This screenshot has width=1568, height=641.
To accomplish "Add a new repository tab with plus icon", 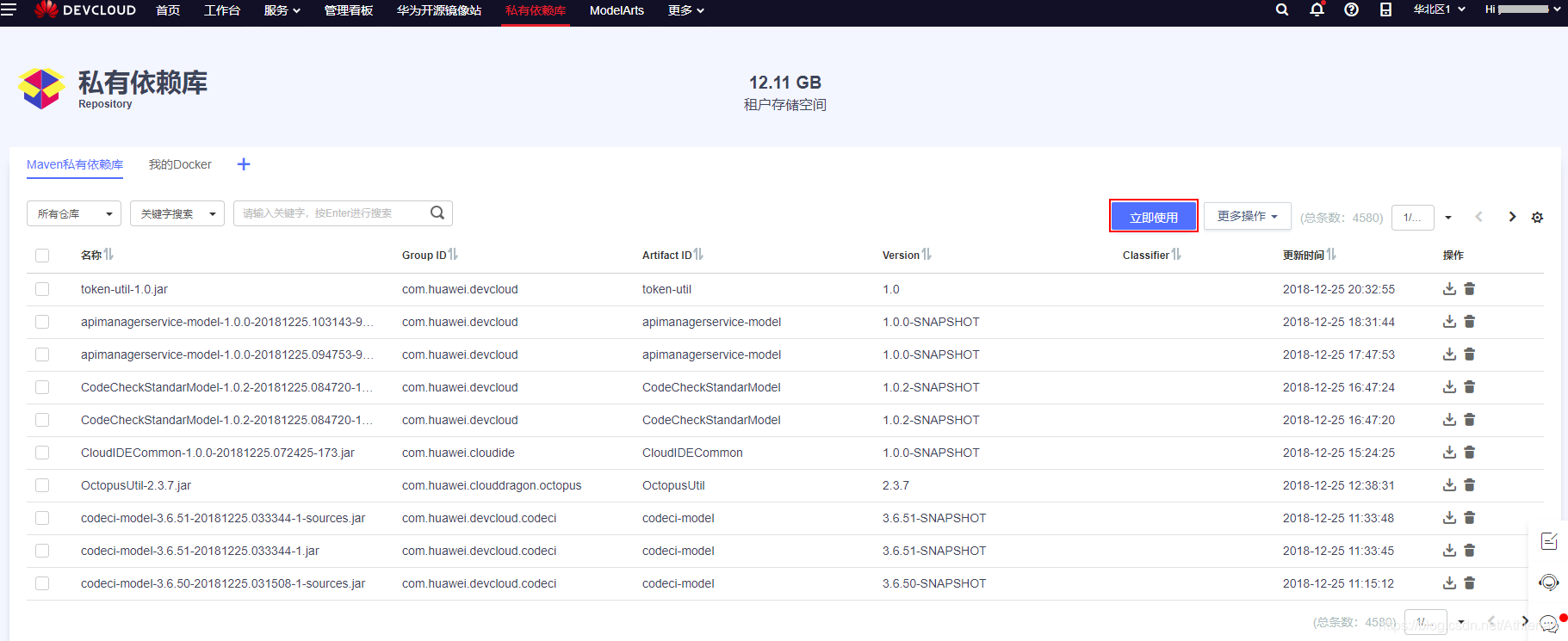I will click(244, 164).
